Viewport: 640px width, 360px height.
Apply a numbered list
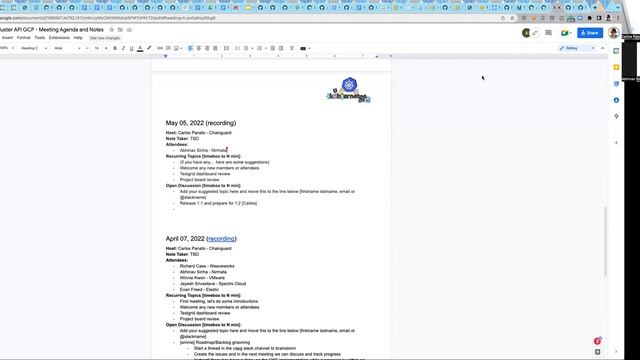[259, 48]
